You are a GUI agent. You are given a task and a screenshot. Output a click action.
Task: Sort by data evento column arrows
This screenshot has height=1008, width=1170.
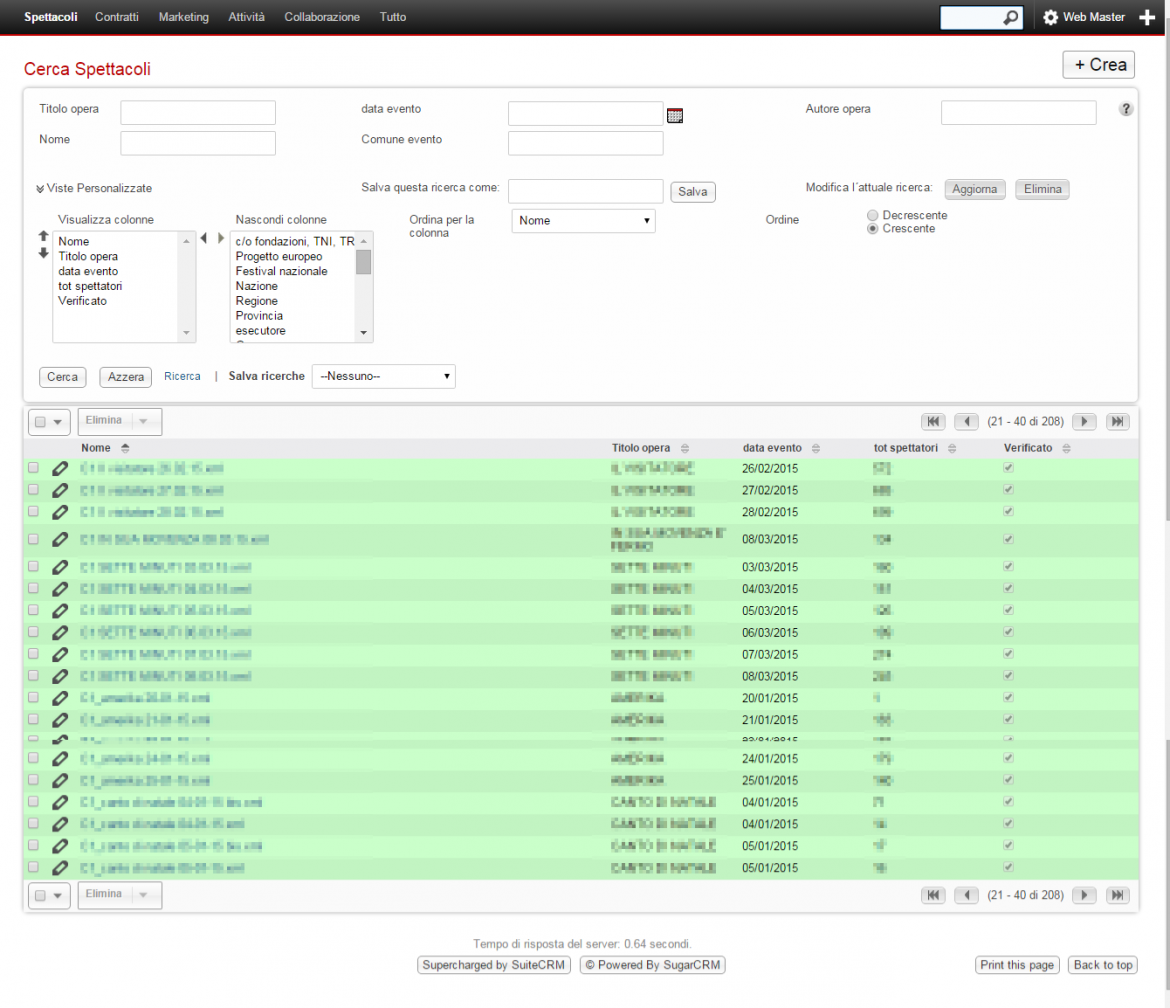point(816,448)
